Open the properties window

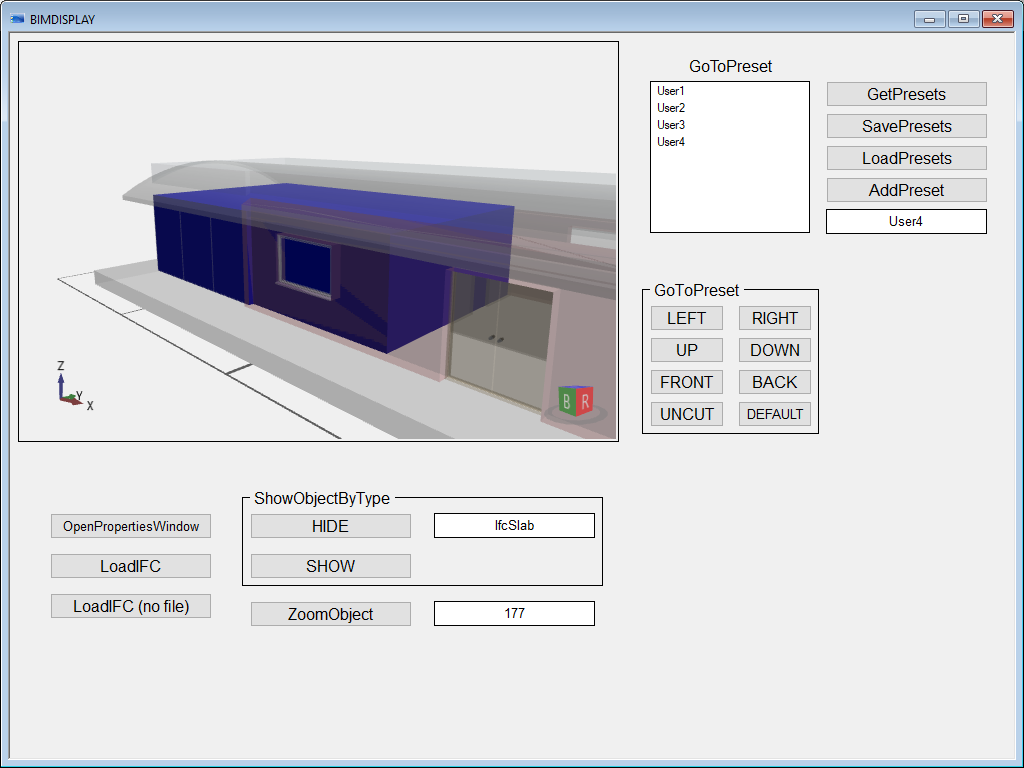130,525
